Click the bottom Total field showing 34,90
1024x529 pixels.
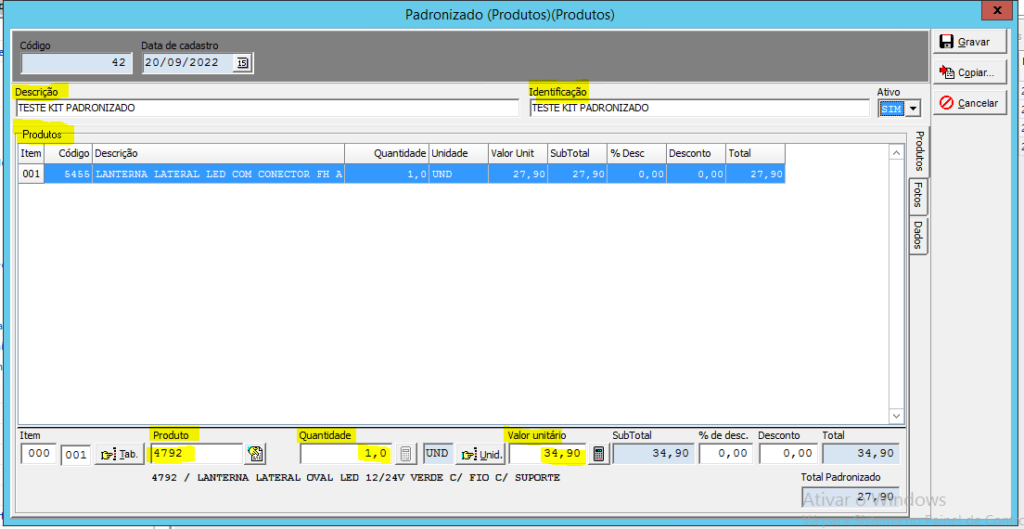click(x=861, y=454)
